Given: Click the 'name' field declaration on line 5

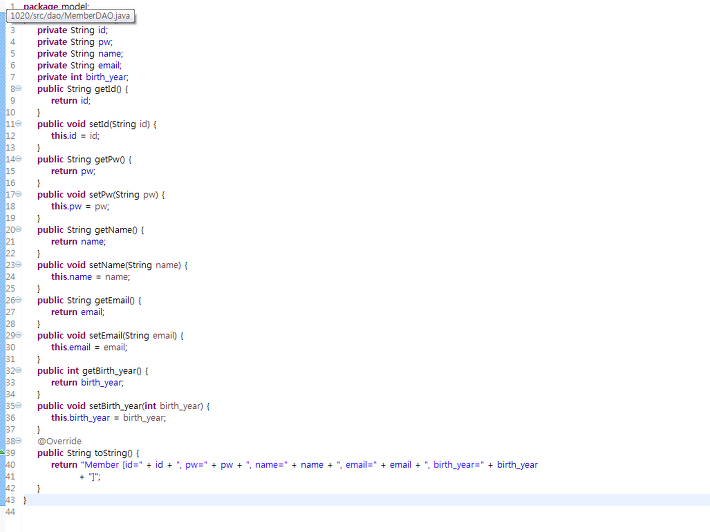Looking at the screenshot, I should click(x=110, y=54).
